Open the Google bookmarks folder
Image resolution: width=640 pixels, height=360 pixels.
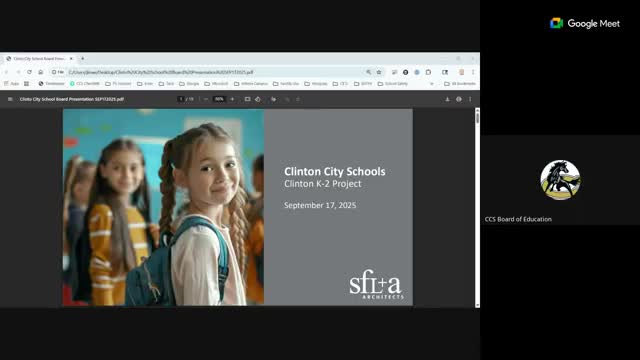coord(189,84)
